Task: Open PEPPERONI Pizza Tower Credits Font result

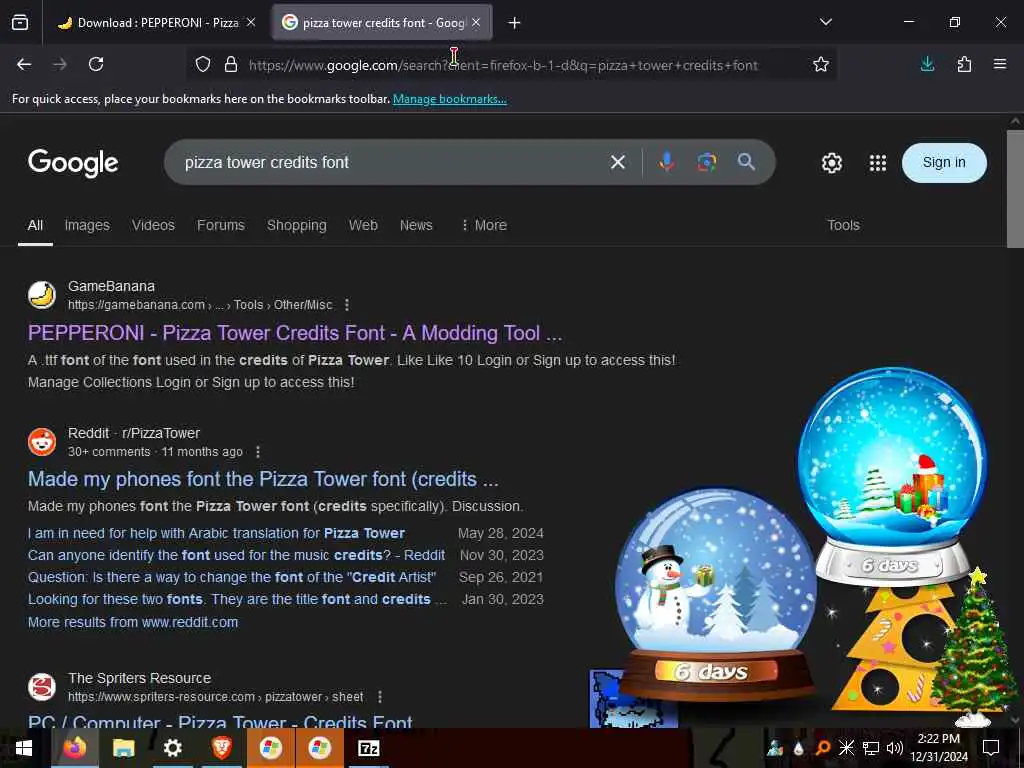Action: 295,333
